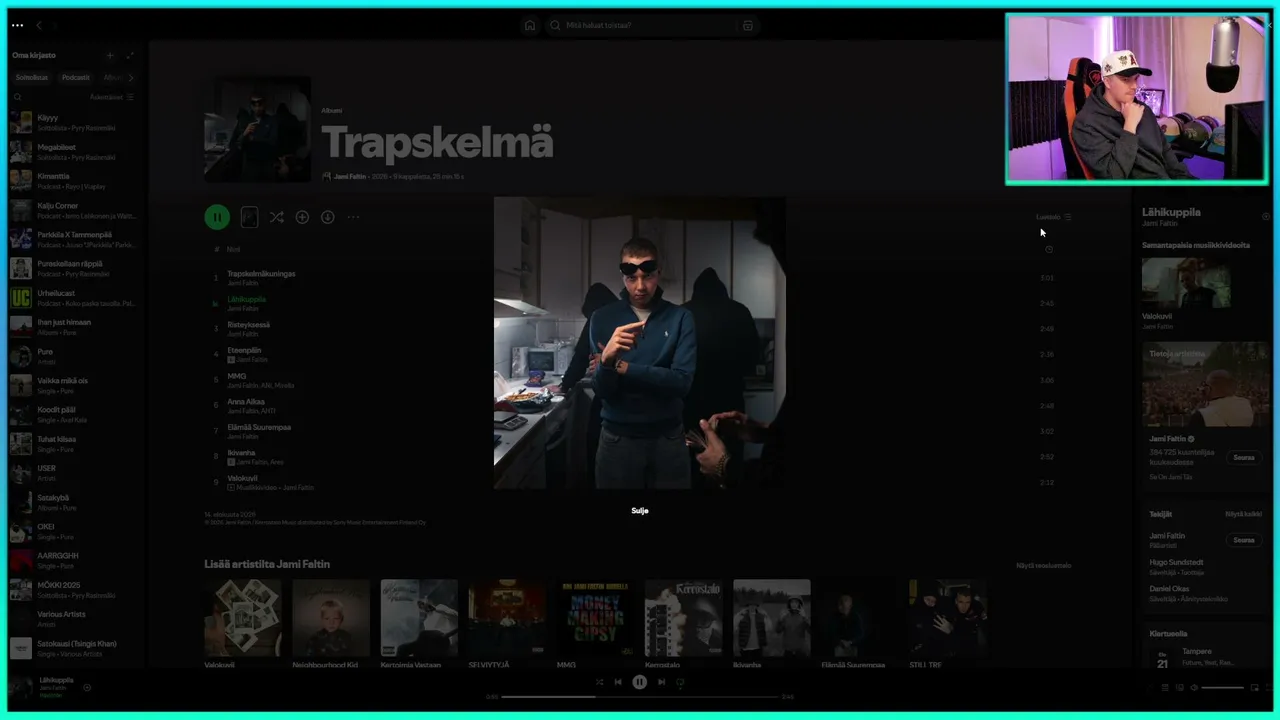Skip to next track in player bar

661,682
